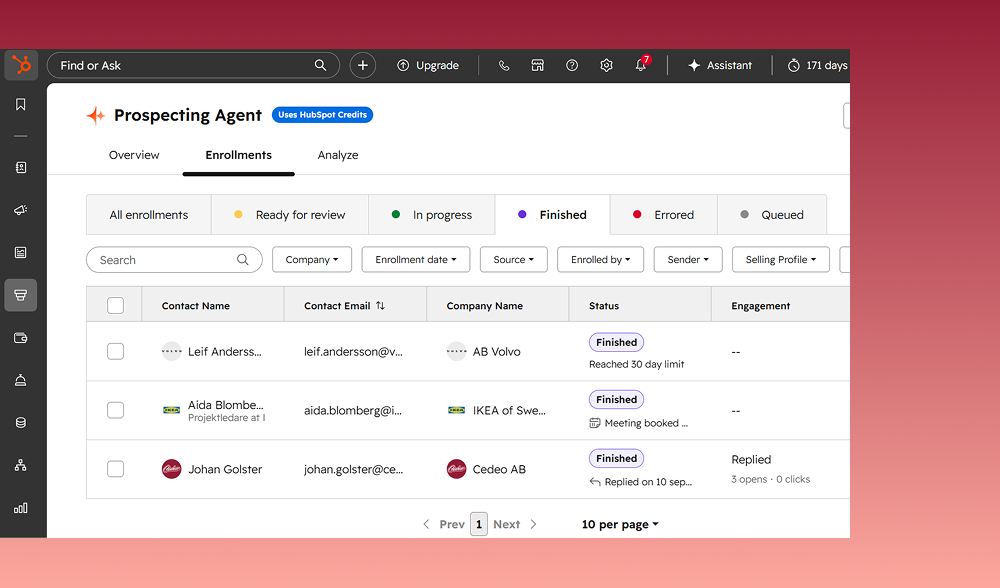1000x588 pixels.
Task: Click the Prospecting Agent sparkle icon
Action: pos(96,115)
